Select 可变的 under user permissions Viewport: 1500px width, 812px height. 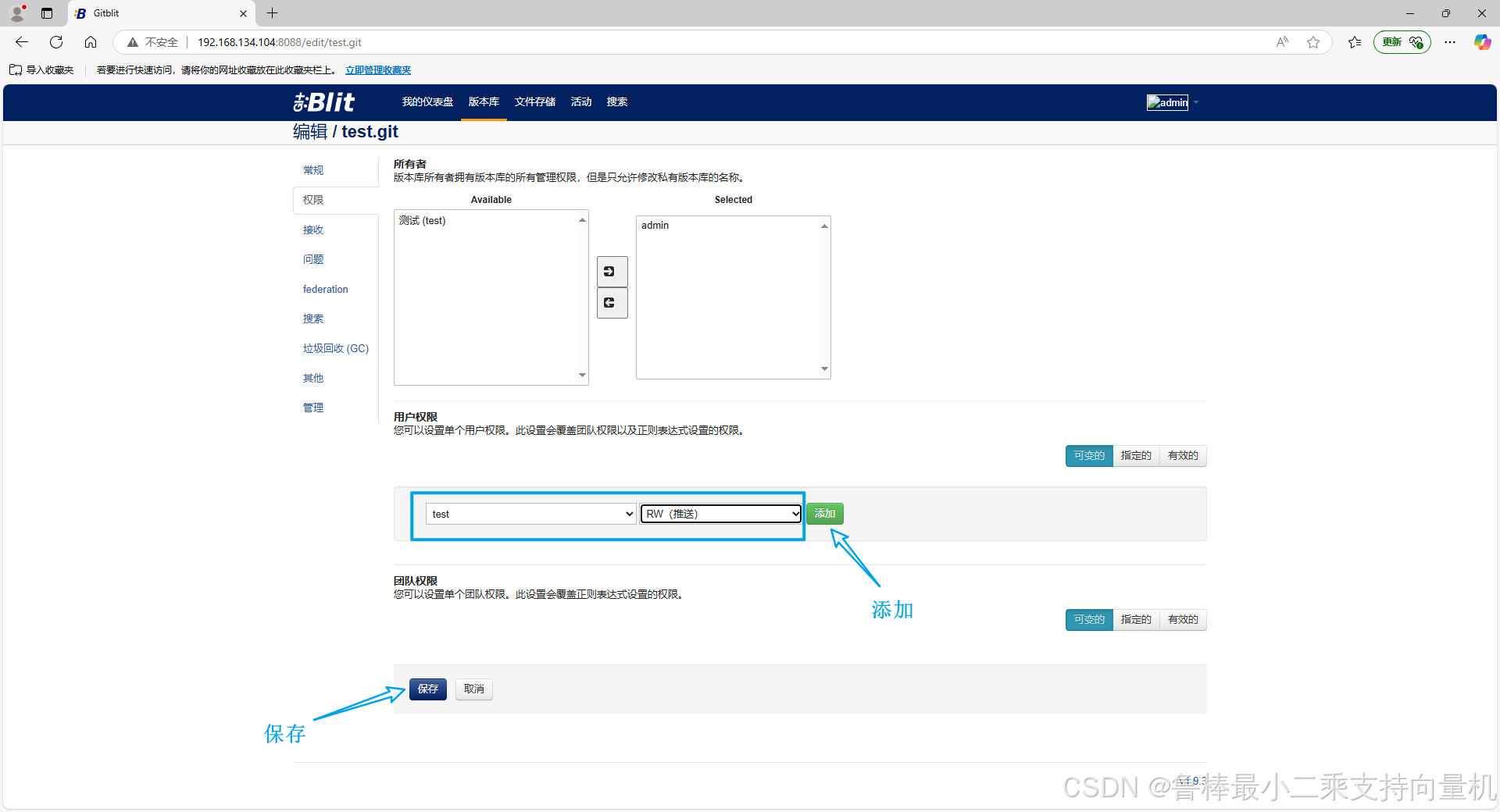point(1088,455)
